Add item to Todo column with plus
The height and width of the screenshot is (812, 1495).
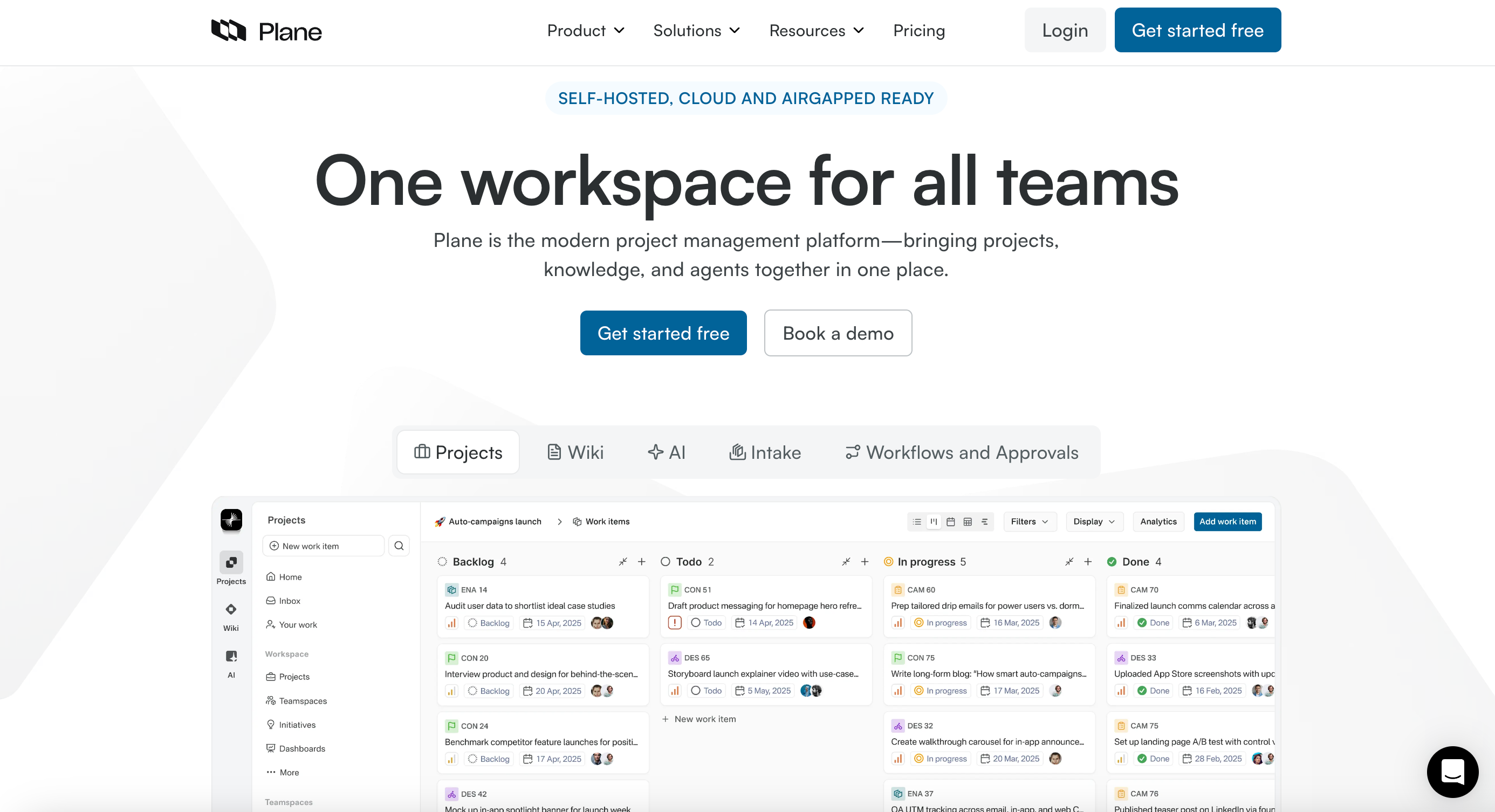865,561
